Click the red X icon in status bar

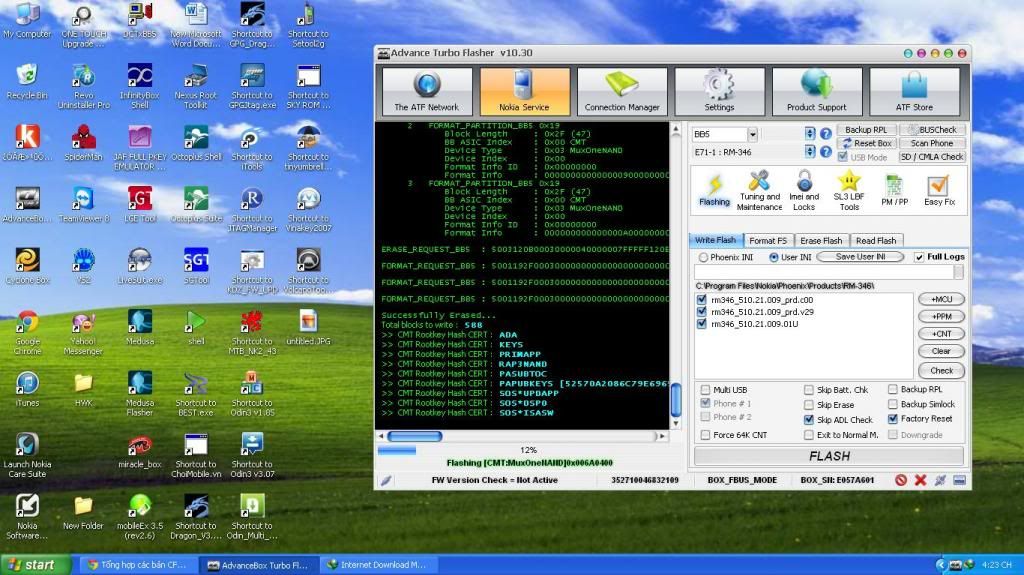[x=920, y=480]
